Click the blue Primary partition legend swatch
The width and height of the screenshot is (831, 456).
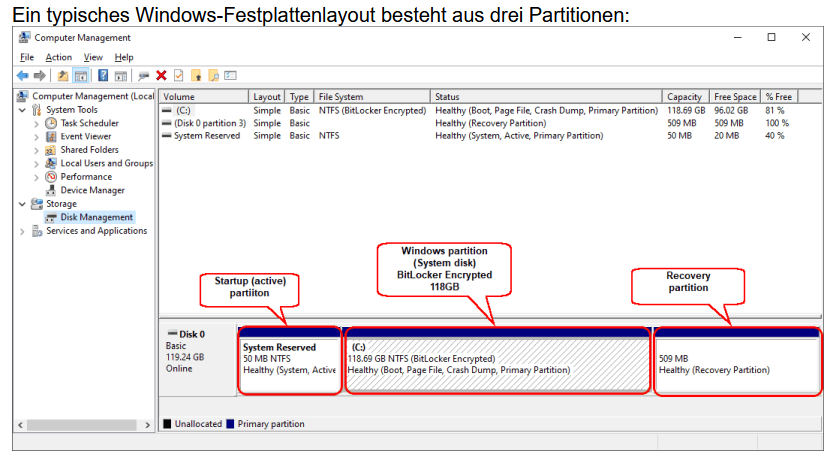coord(230,424)
